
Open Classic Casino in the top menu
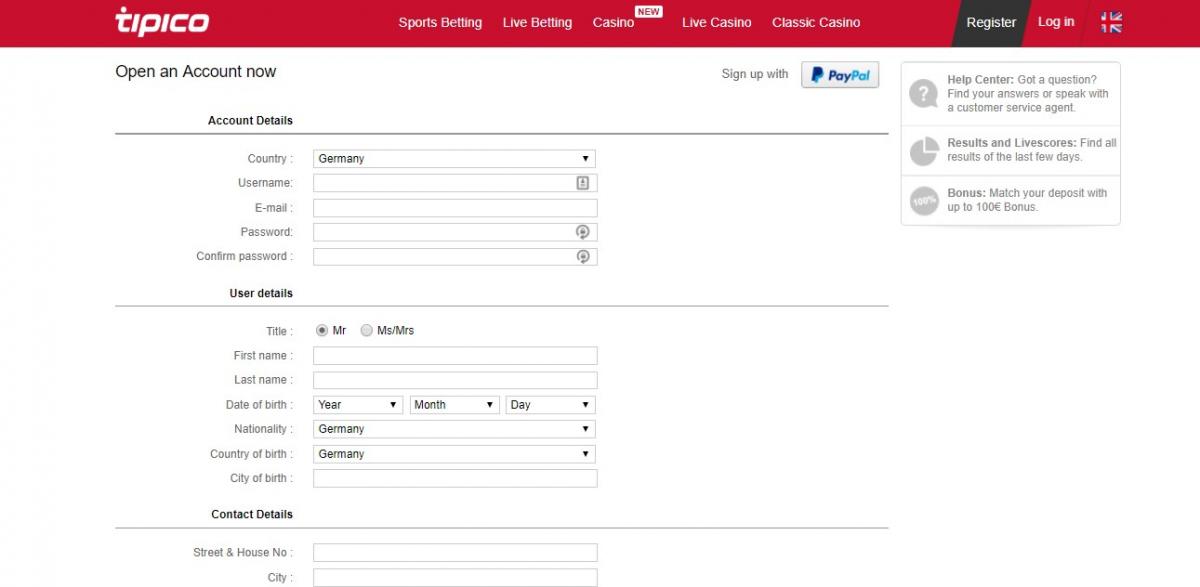[816, 23]
